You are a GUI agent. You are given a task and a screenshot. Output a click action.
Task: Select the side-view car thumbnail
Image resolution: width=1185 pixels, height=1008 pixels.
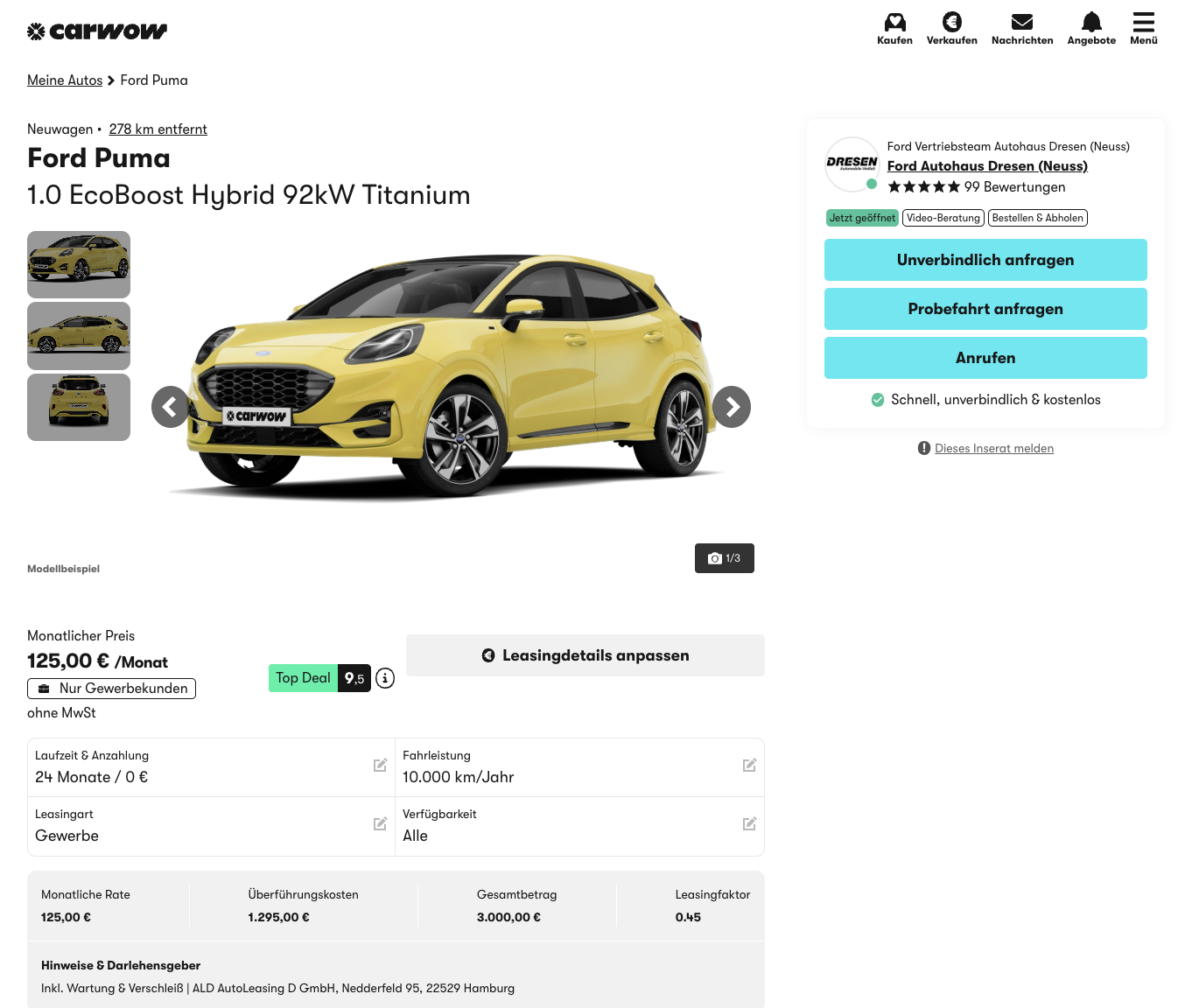79,336
